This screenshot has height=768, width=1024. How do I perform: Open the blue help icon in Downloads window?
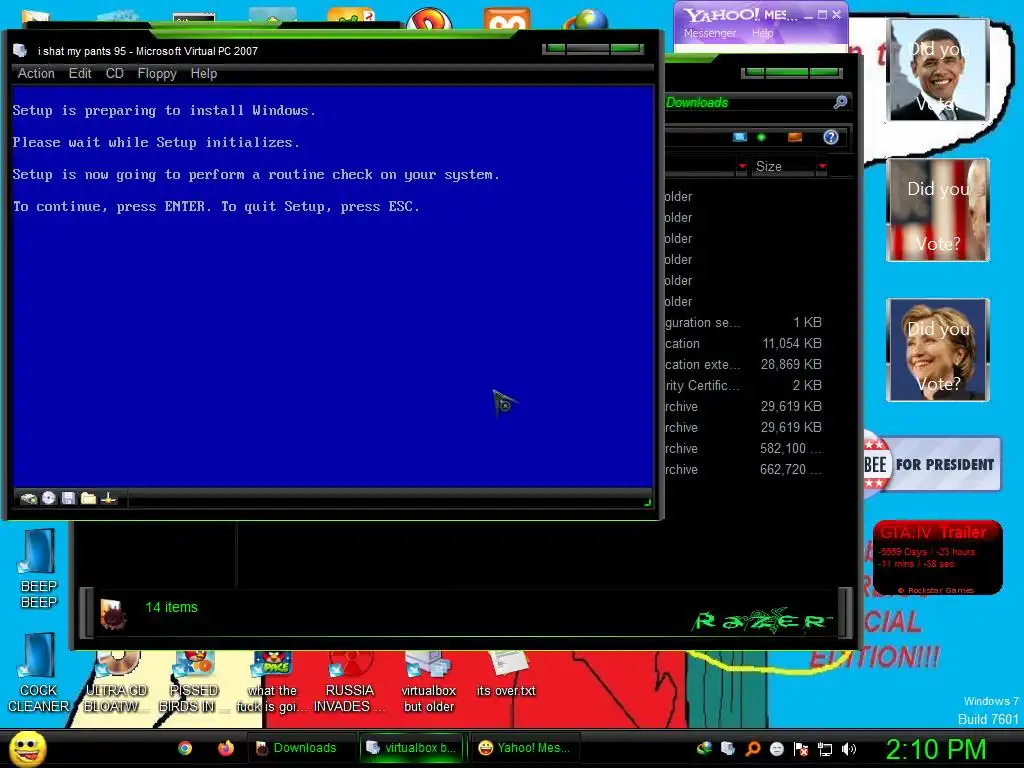click(x=831, y=137)
